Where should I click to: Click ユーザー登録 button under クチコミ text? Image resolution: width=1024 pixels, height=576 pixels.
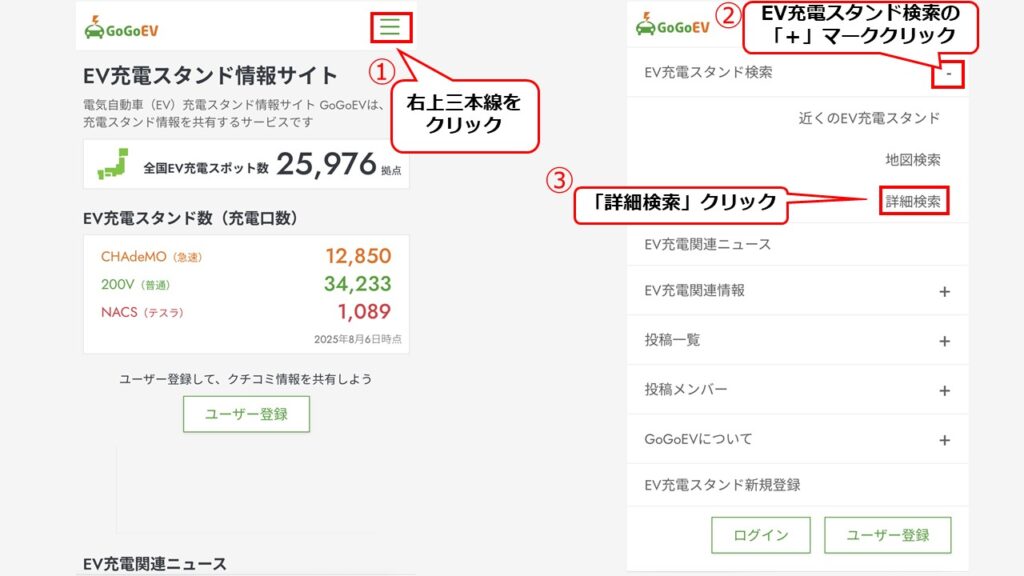coord(246,414)
